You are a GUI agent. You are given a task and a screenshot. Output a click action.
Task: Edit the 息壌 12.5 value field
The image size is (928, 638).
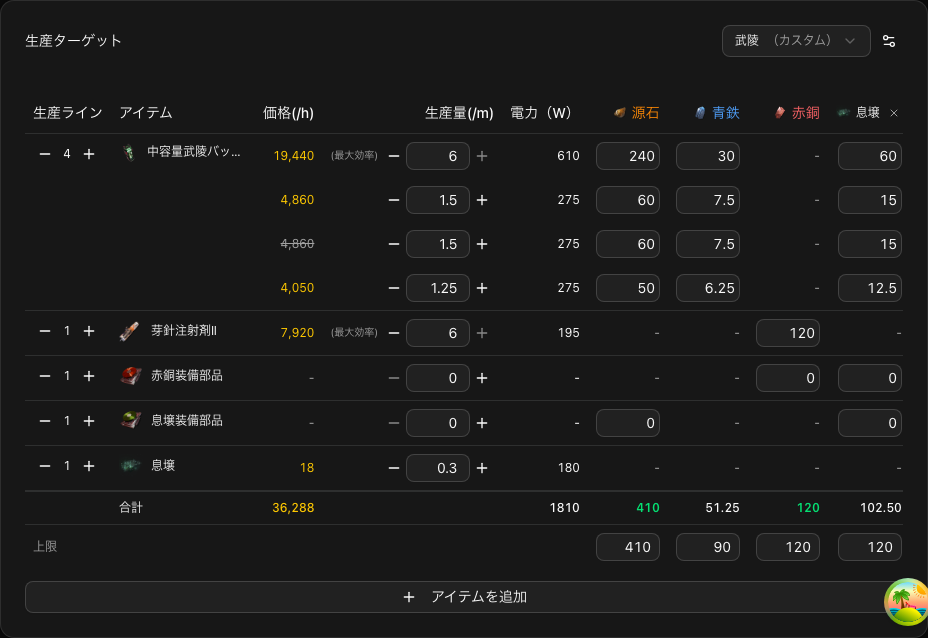tap(869, 288)
